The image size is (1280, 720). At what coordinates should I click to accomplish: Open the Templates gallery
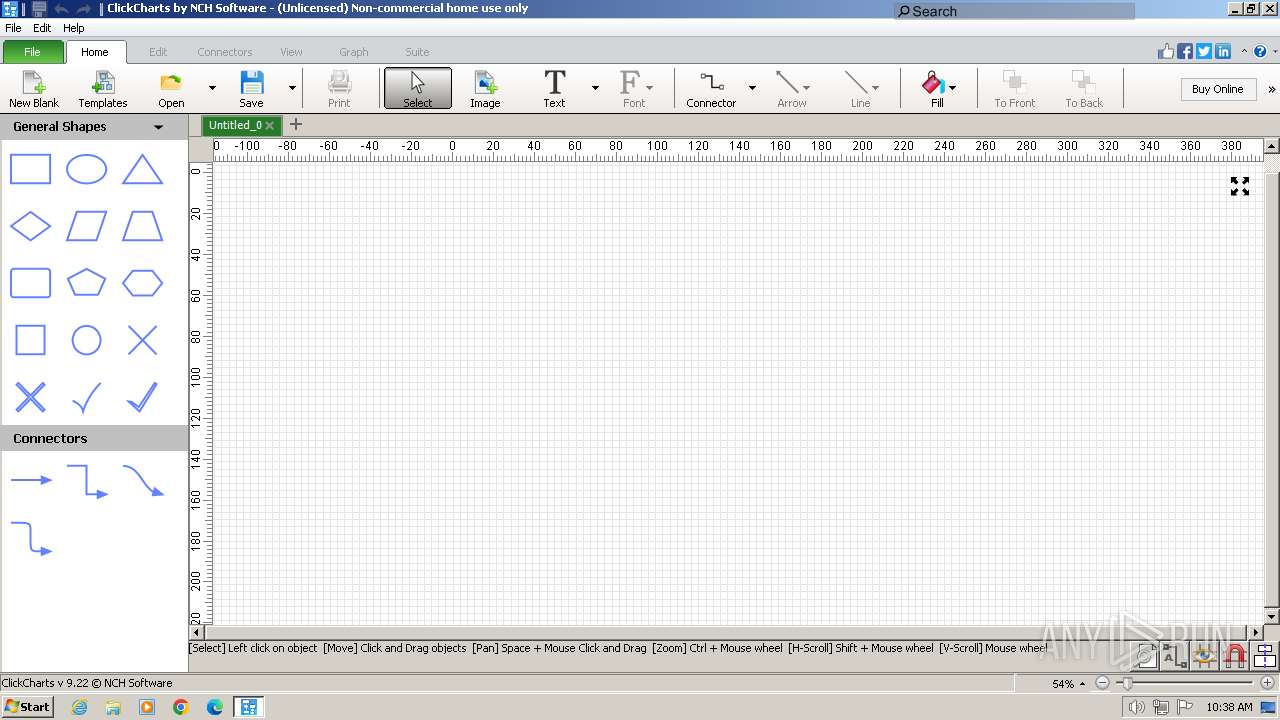pyautogui.click(x=103, y=89)
